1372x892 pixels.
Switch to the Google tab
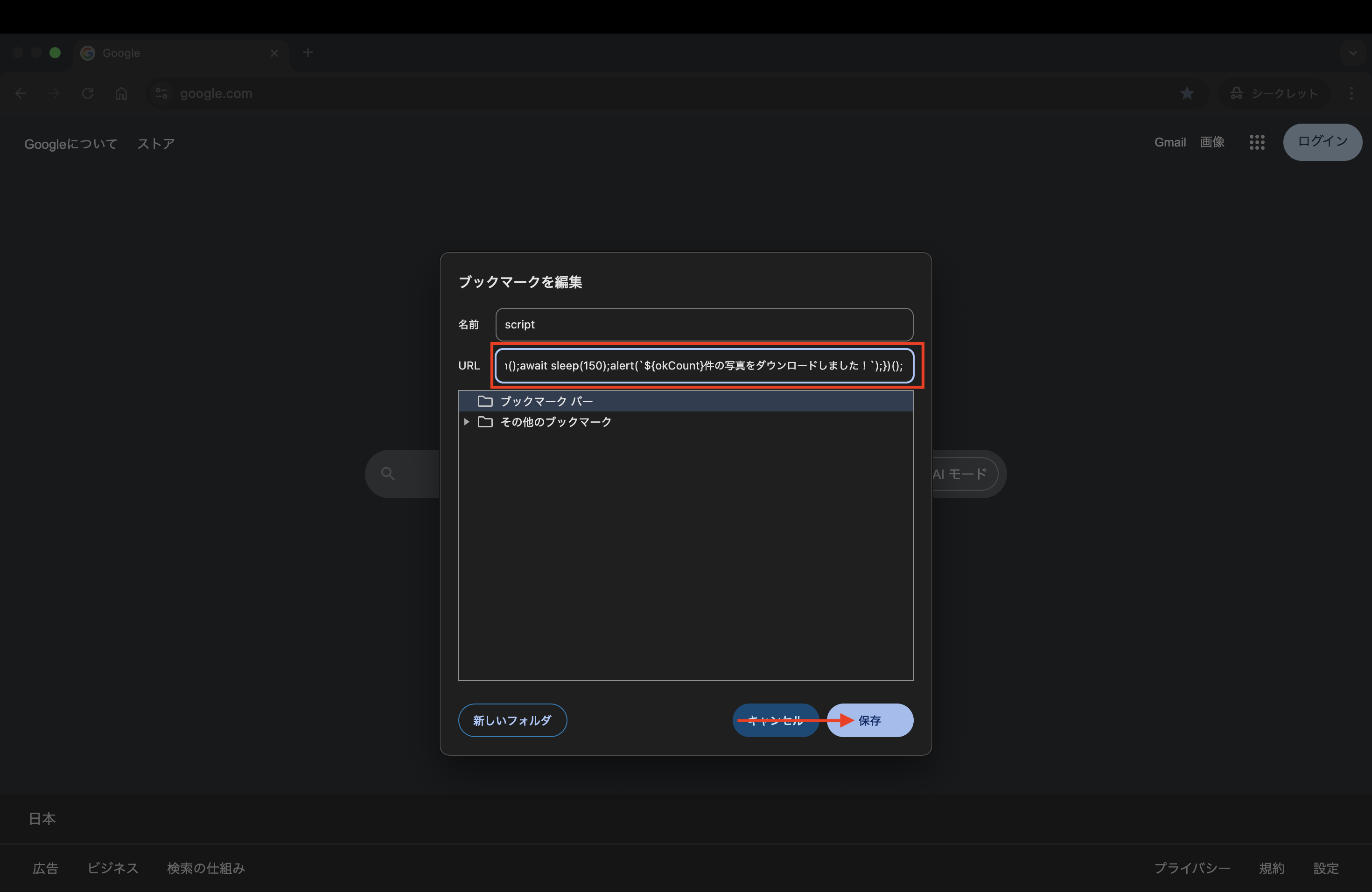coord(173,53)
